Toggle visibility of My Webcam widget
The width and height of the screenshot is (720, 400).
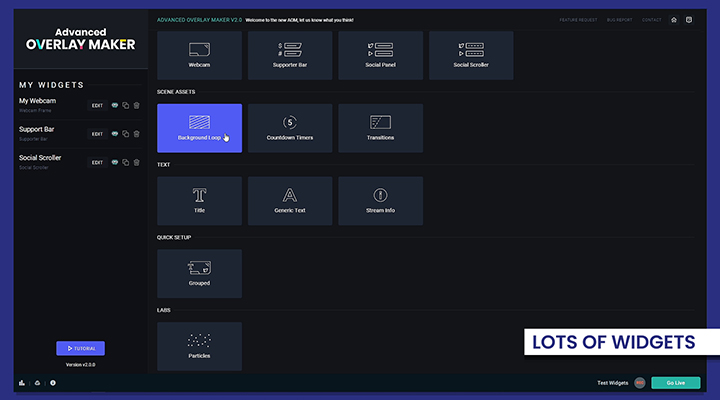coord(115,105)
